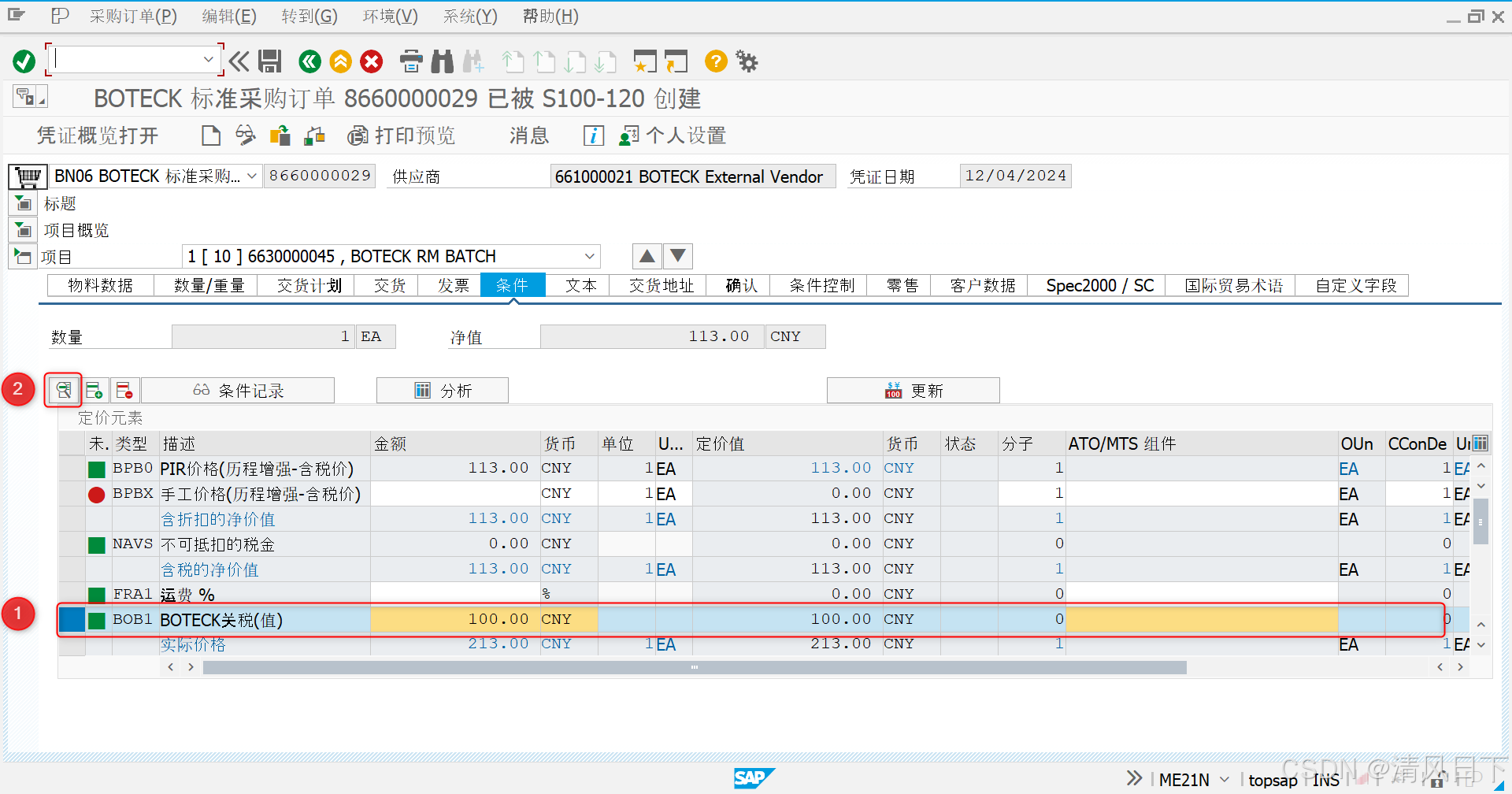Viewport: 1512px width, 794px height.
Task: Click the green Back arrow icon
Action: (x=310, y=61)
